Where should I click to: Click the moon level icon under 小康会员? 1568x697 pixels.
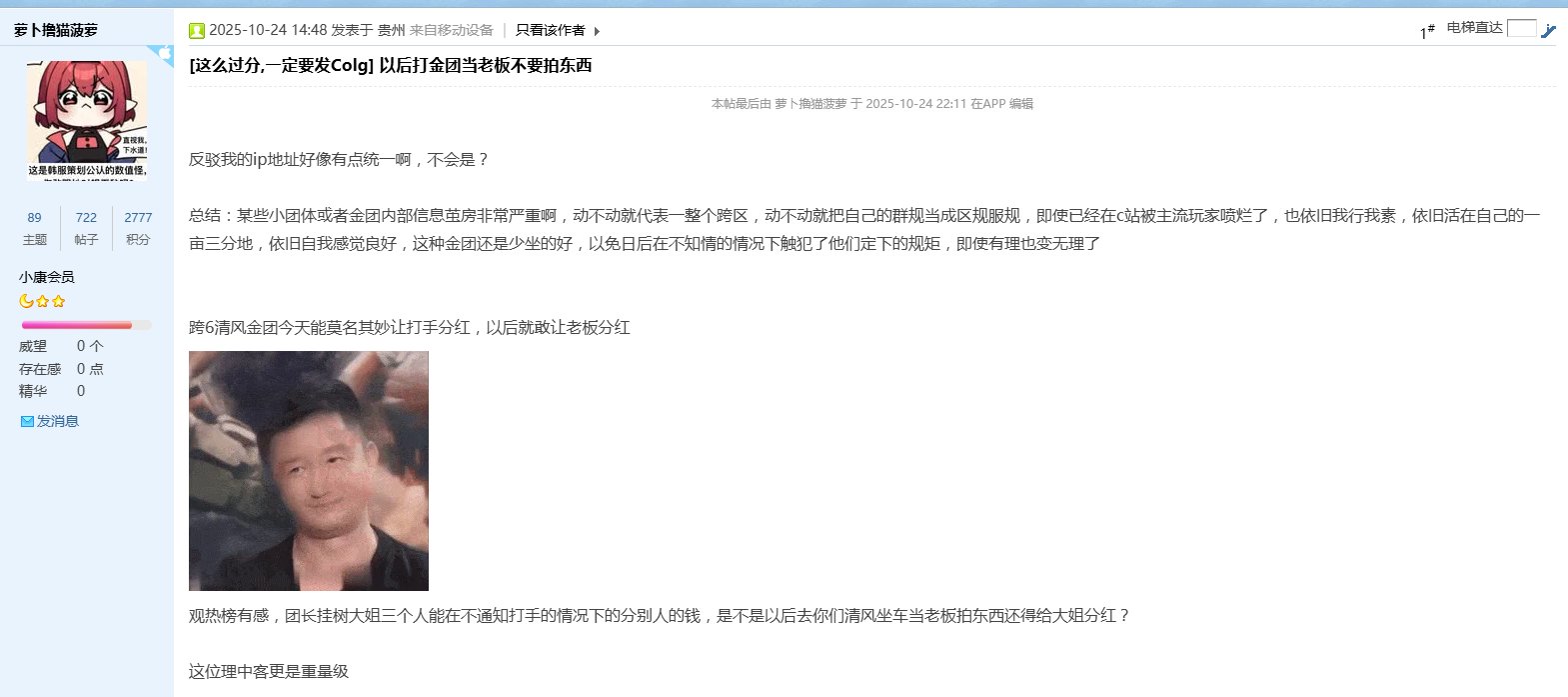click(x=26, y=301)
